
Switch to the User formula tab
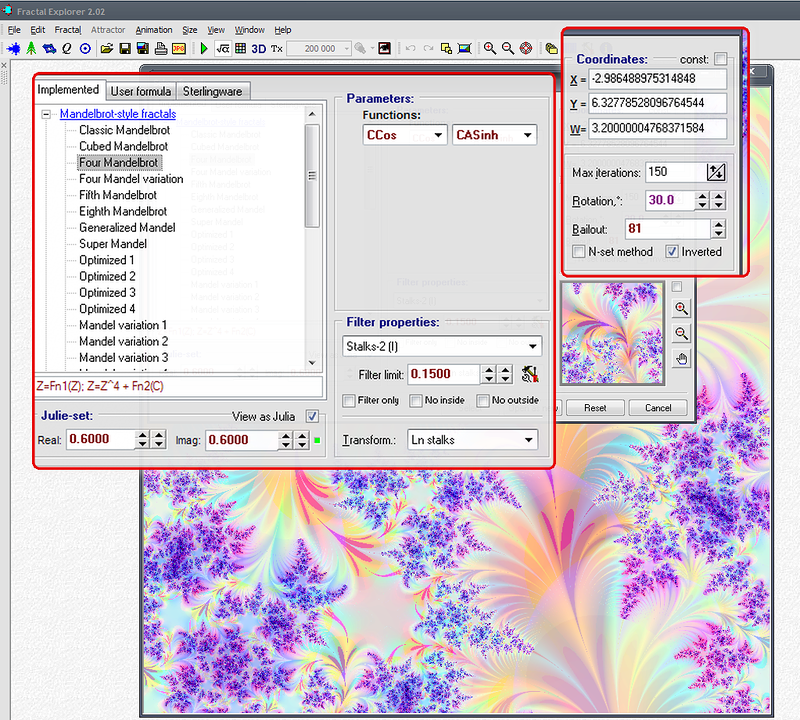click(140, 91)
